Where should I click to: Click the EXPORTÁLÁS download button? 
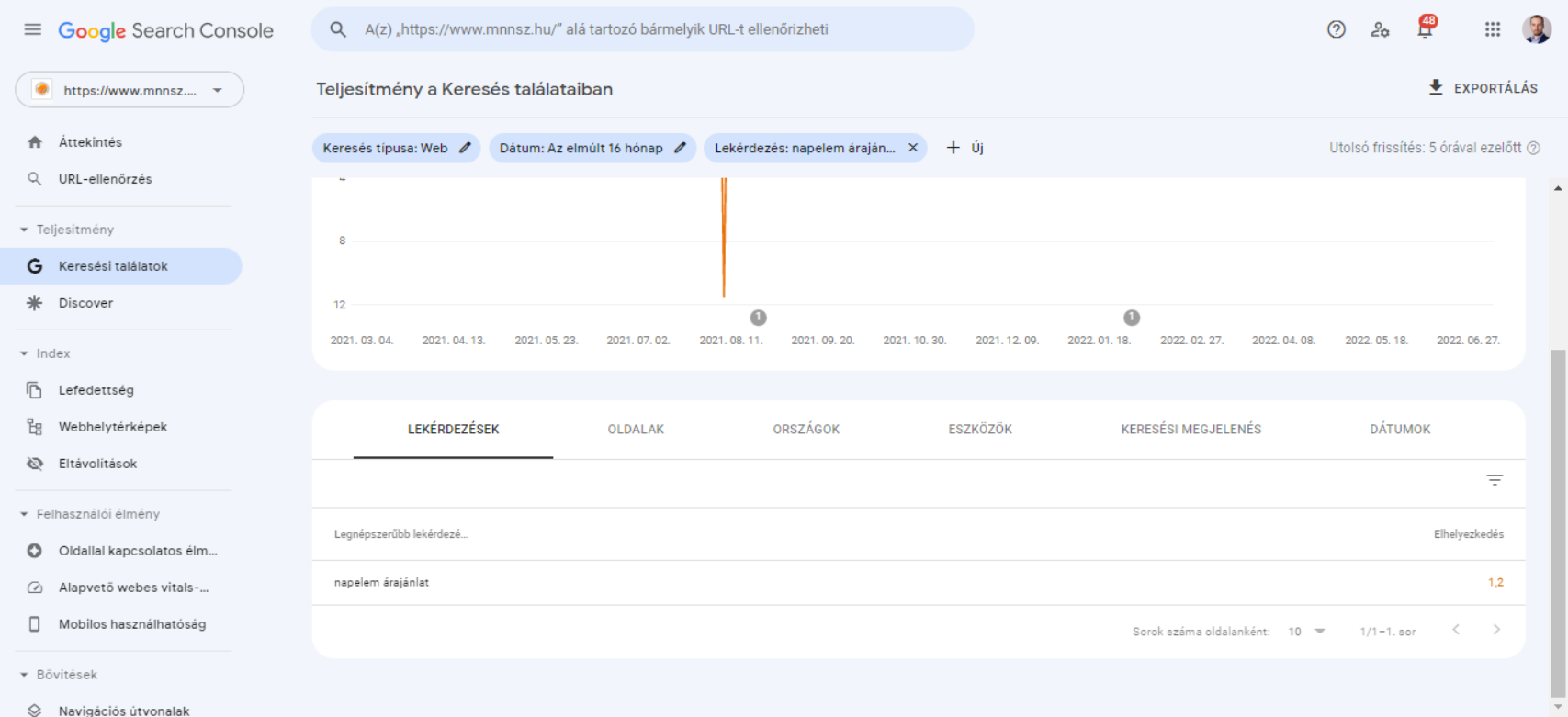1483,88
